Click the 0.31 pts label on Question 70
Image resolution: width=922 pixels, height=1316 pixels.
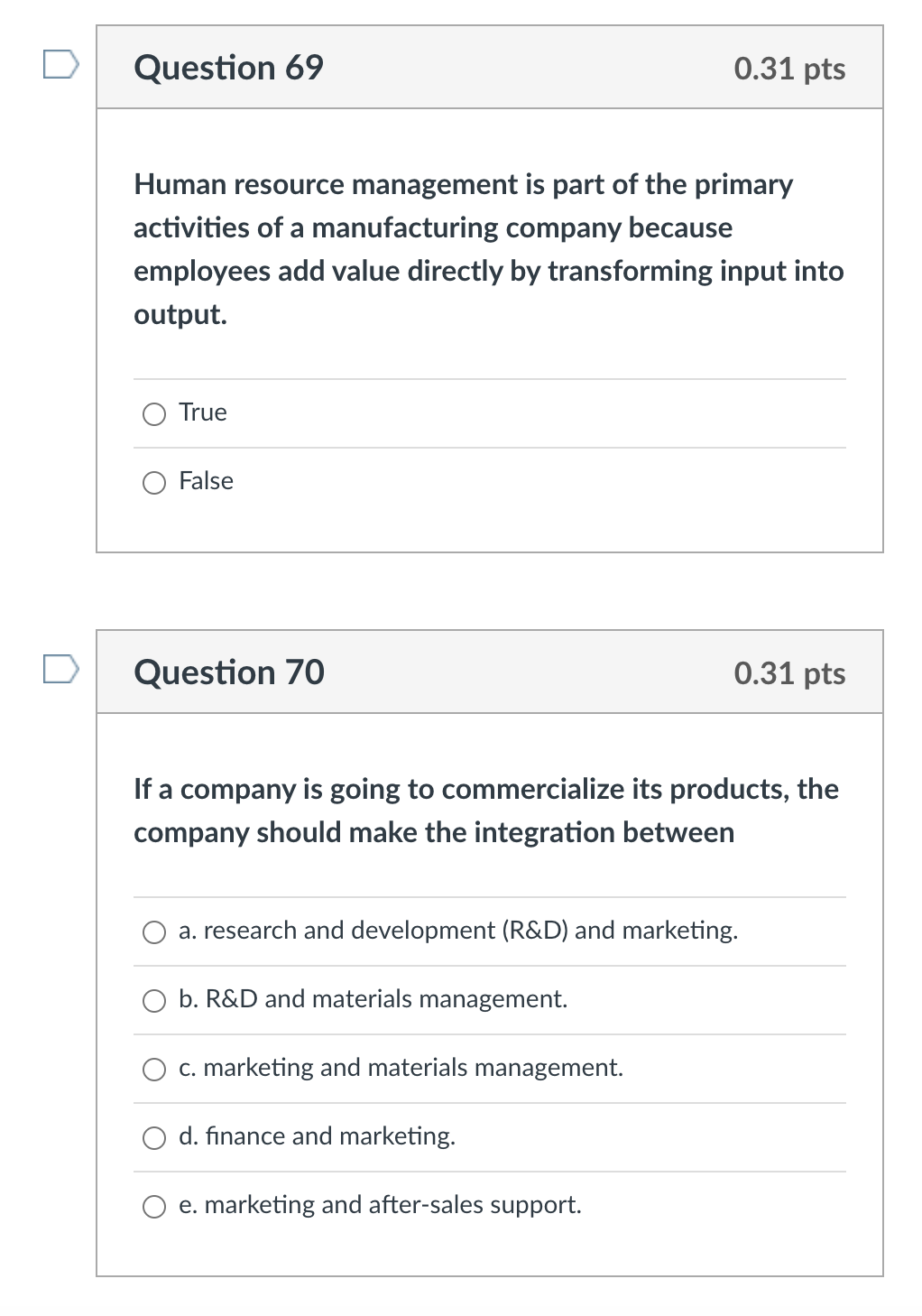click(789, 673)
